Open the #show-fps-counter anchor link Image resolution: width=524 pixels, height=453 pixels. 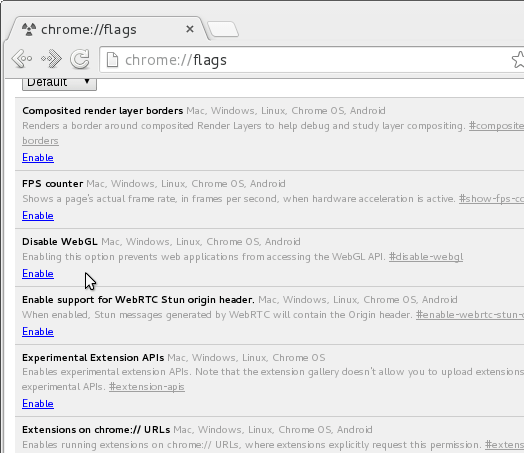tap(491, 199)
